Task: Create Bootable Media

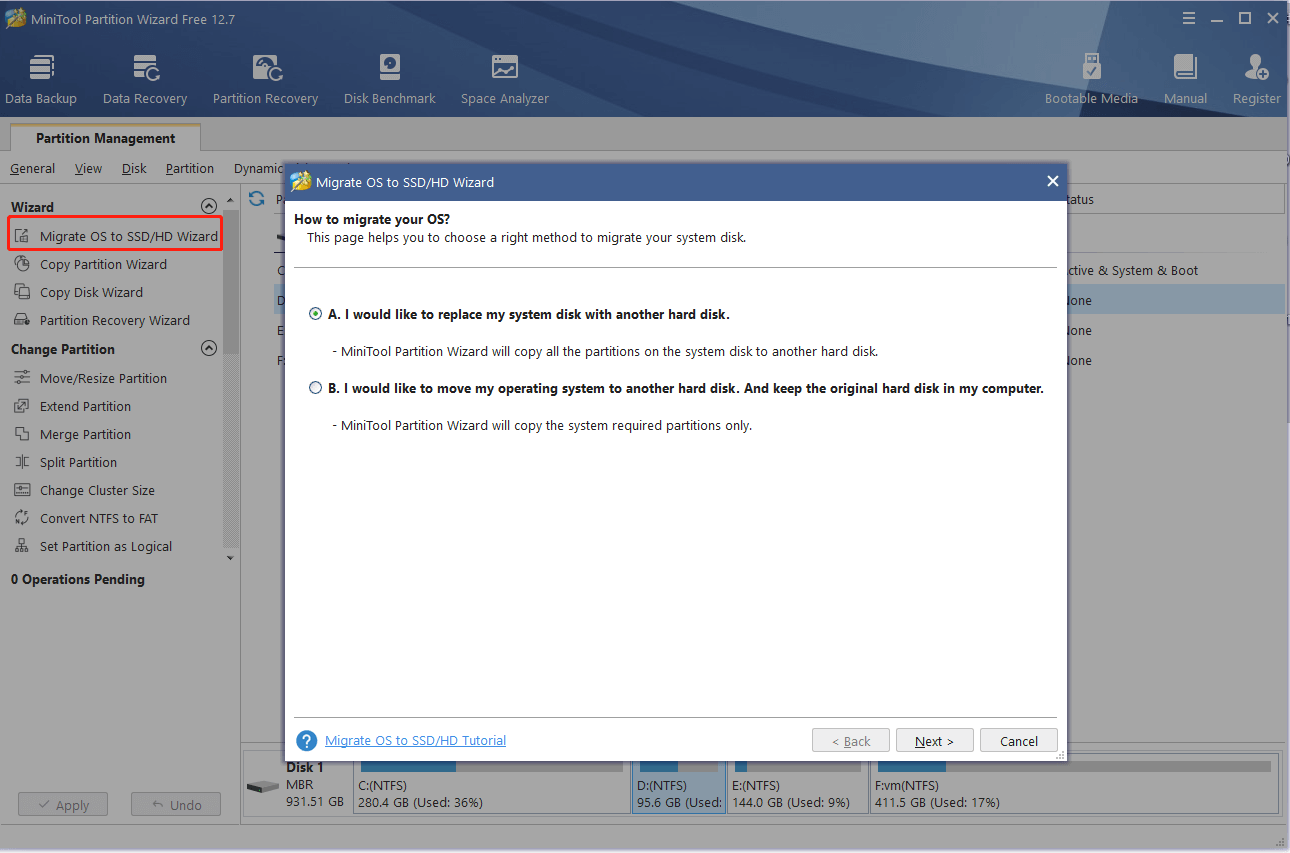Action: (1091, 79)
